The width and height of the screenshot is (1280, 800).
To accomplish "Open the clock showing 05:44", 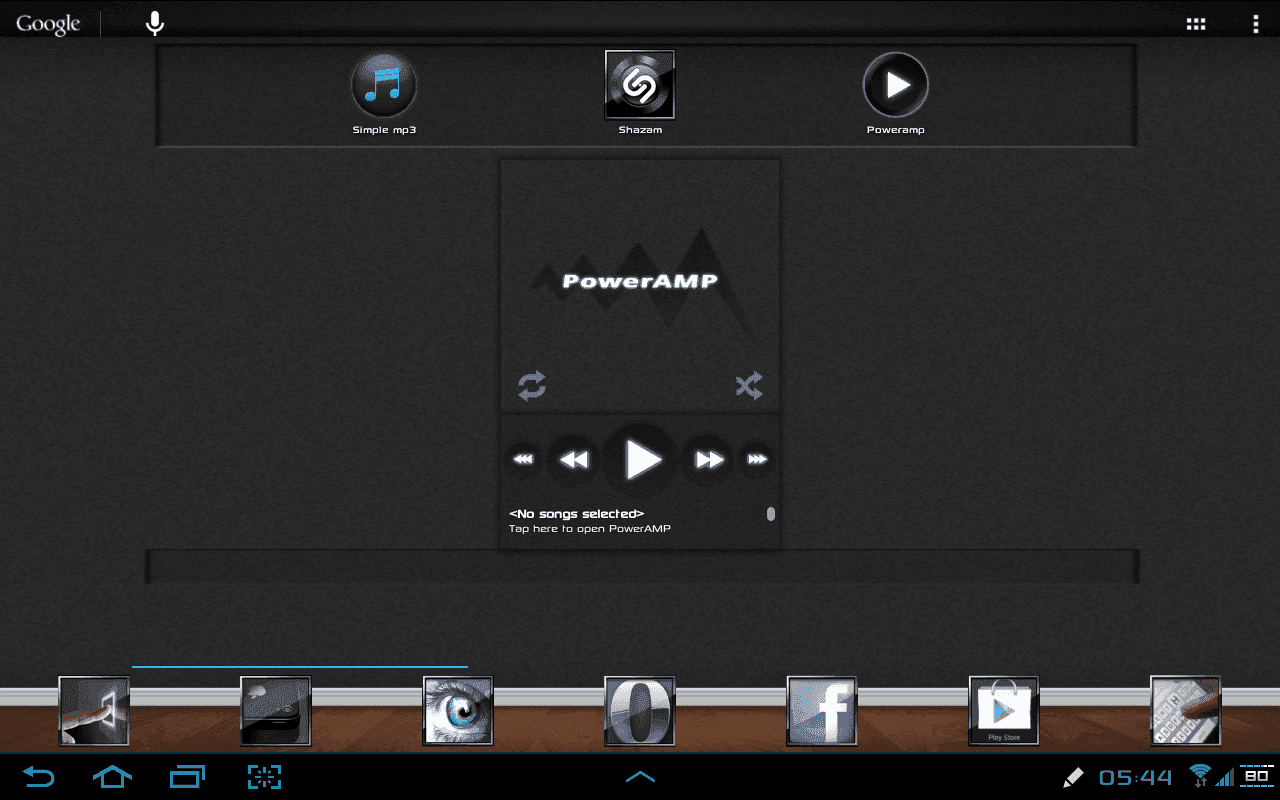I will click(x=1136, y=777).
